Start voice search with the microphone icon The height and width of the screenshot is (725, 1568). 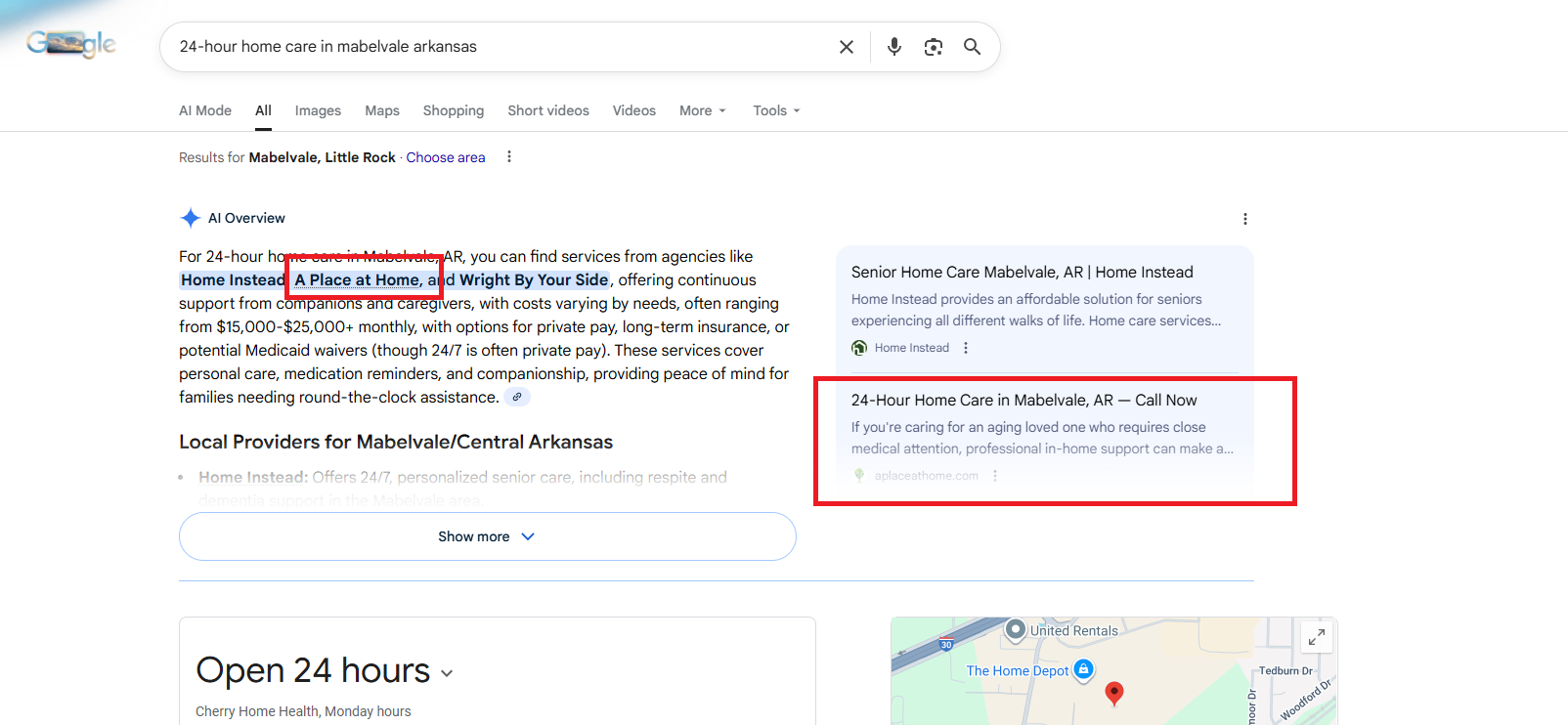894,47
